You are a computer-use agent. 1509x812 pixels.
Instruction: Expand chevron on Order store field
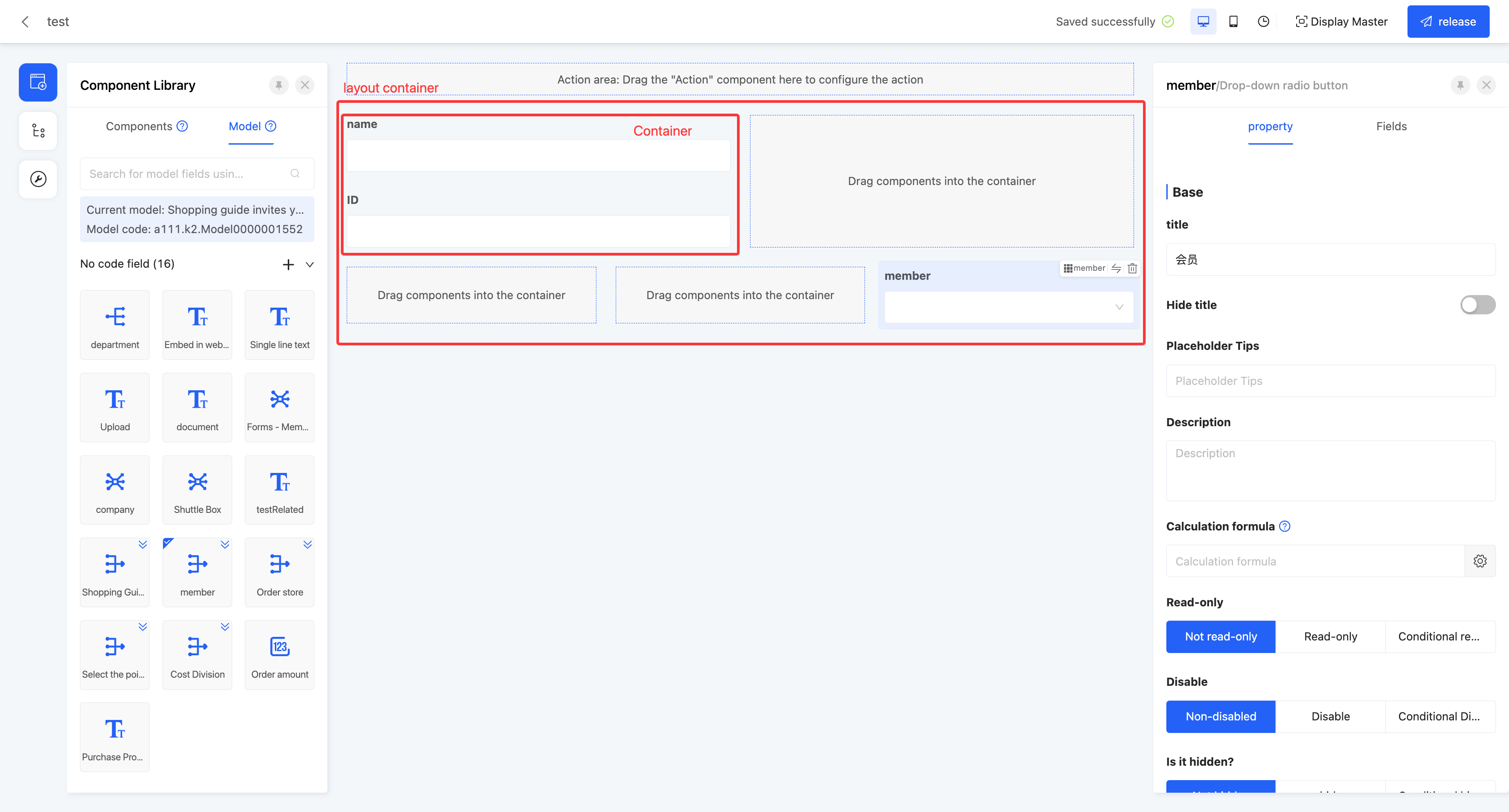[308, 545]
